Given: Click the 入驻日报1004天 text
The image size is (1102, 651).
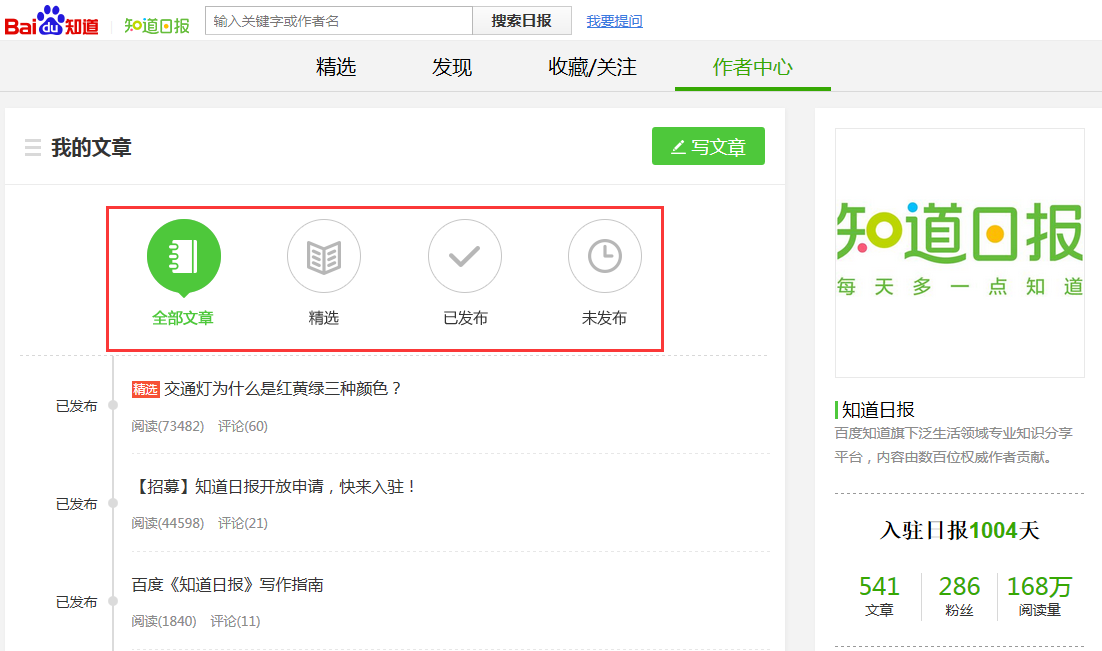Looking at the screenshot, I should coord(959,529).
